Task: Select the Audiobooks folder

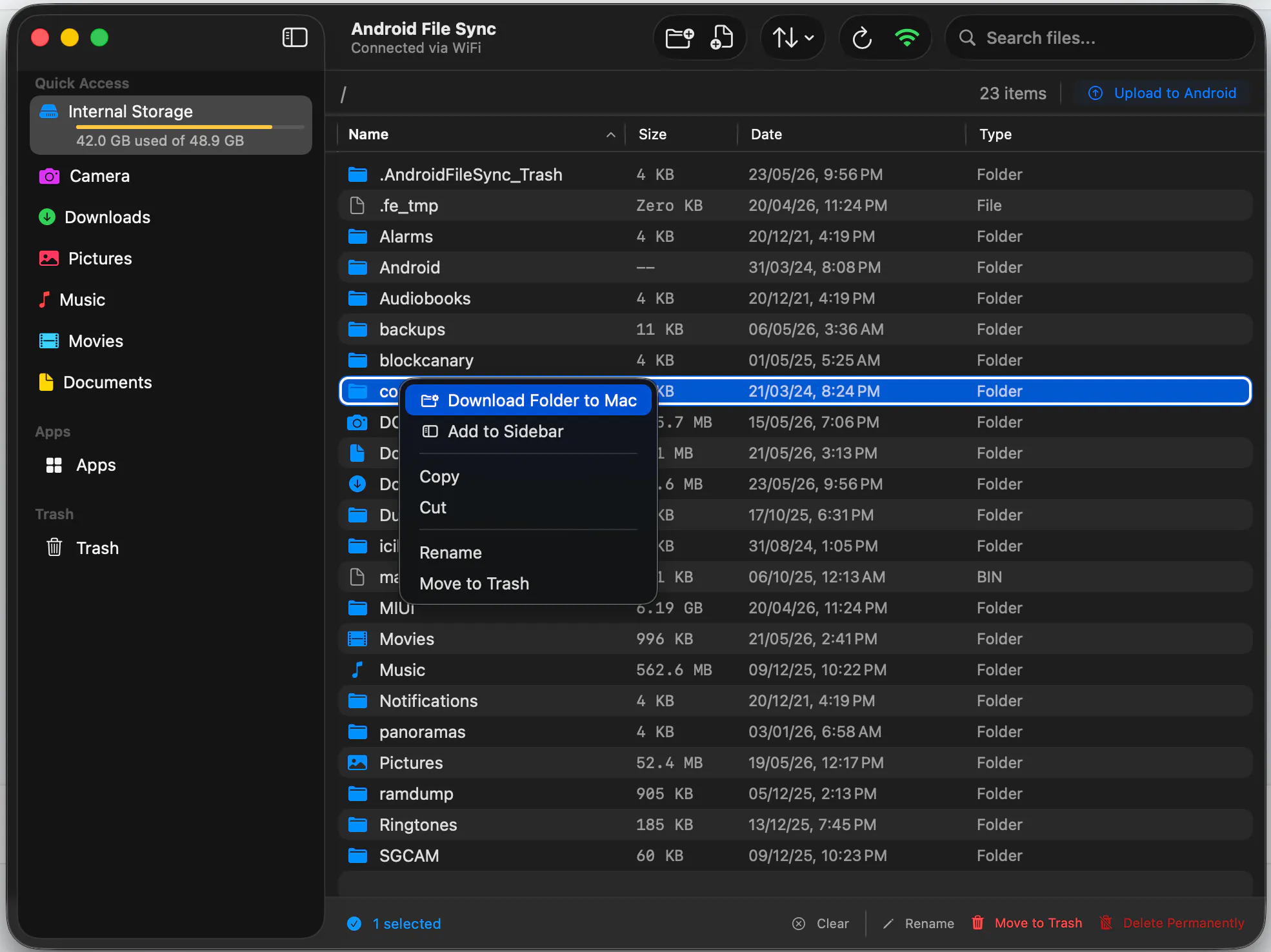Action: tap(795, 299)
